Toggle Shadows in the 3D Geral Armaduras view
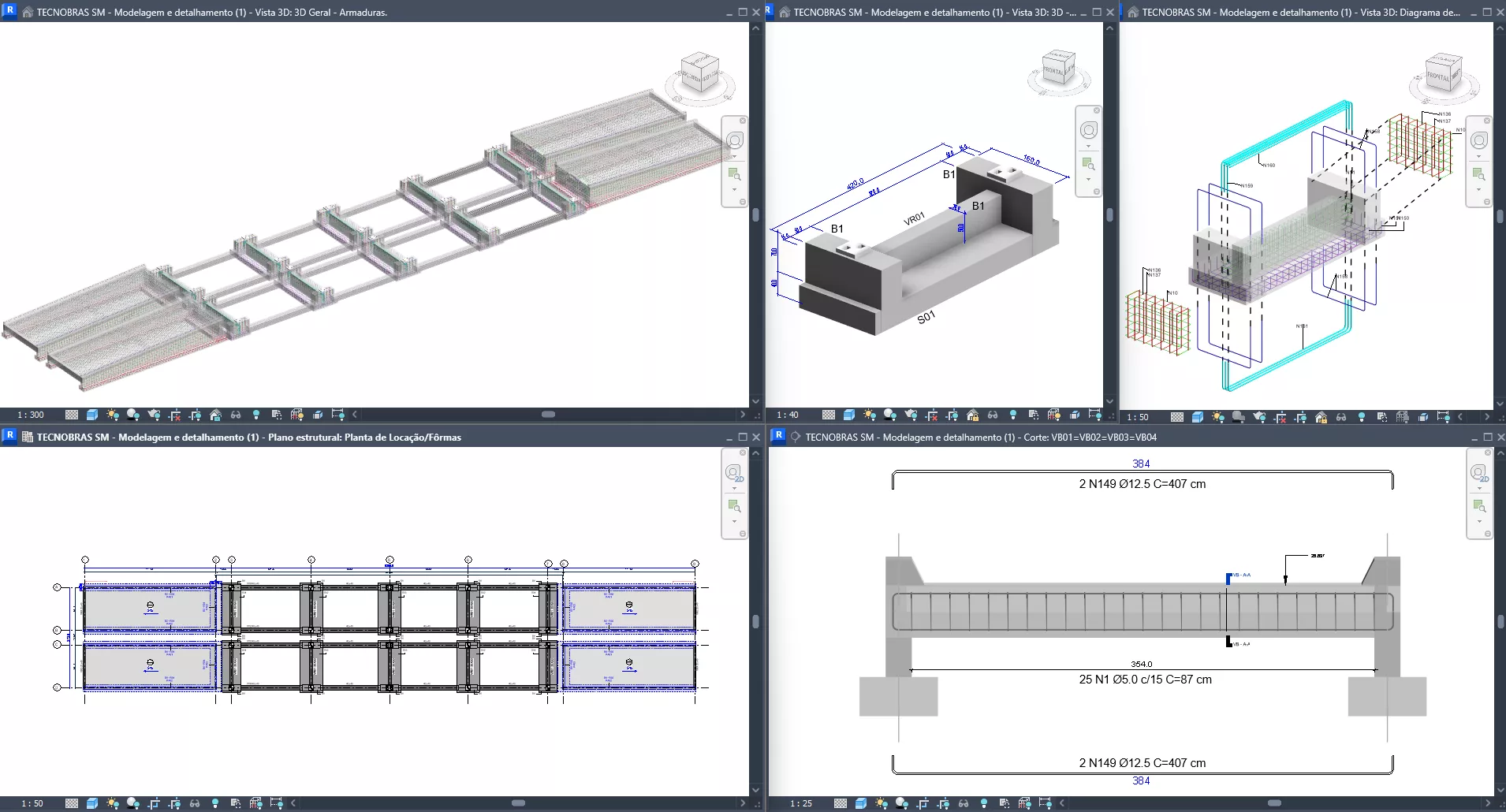Viewport: 1506px width, 812px height. tap(133, 415)
